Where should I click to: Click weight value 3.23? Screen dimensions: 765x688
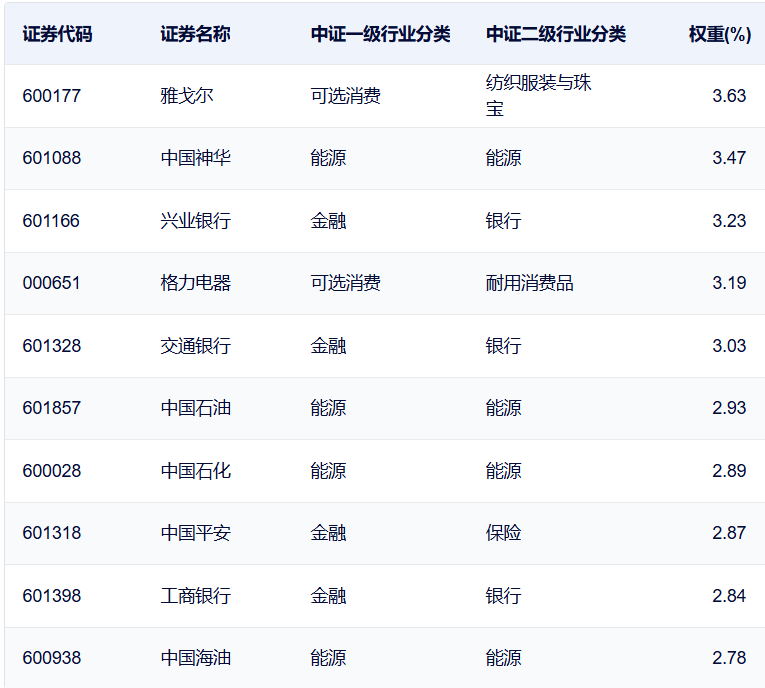(729, 221)
